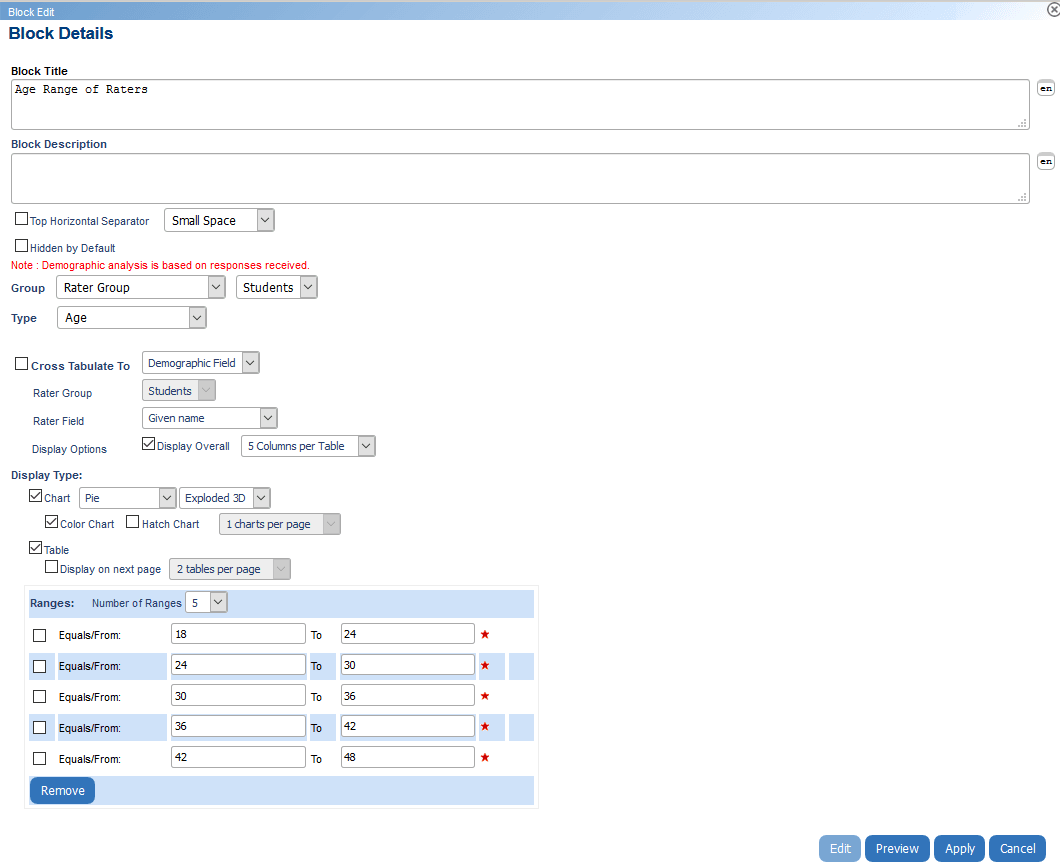Screen dimensions: 1060x866
Task: Click into the Block Title text area
Action: (x=520, y=105)
